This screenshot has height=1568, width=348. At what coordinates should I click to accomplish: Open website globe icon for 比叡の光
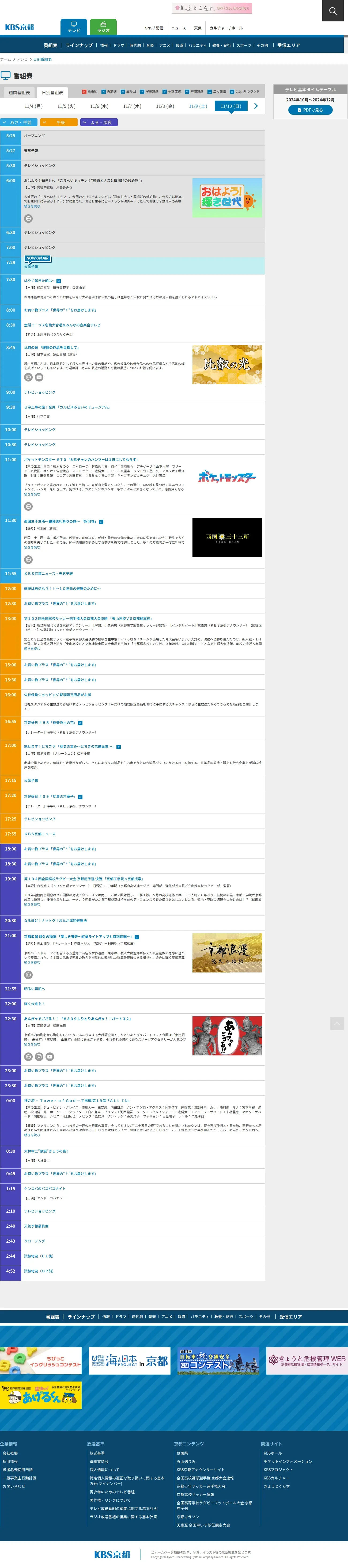coord(28,377)
